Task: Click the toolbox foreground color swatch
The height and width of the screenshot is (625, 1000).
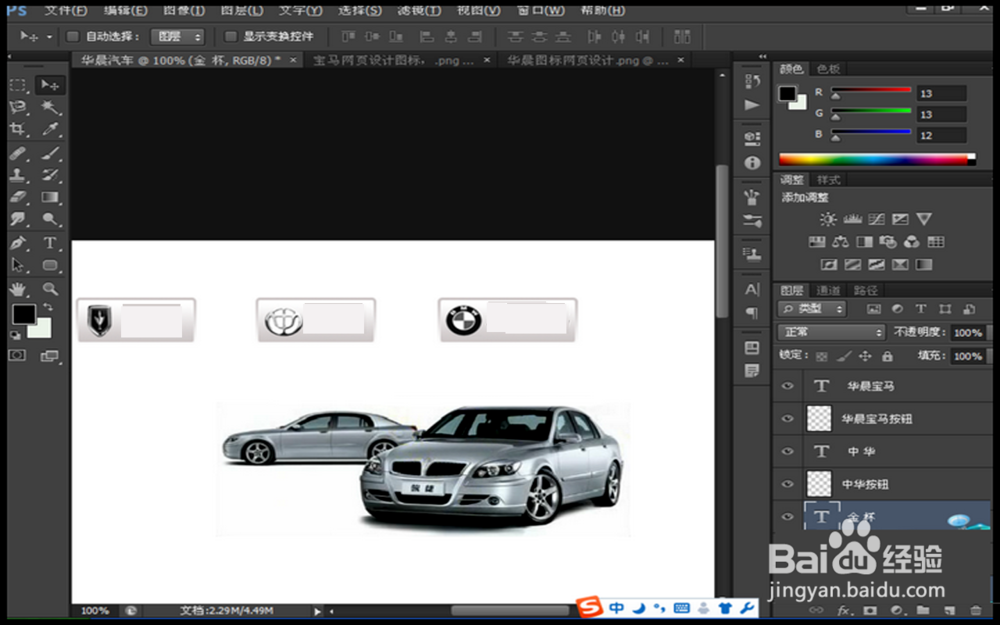Action: click(x=24, y=314)
